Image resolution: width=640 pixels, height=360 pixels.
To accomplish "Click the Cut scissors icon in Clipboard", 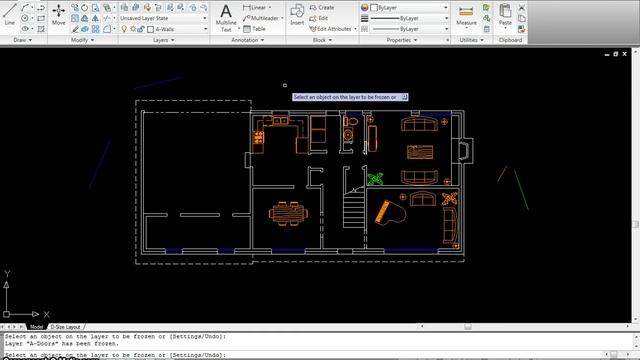I will [x=522, y=7].
